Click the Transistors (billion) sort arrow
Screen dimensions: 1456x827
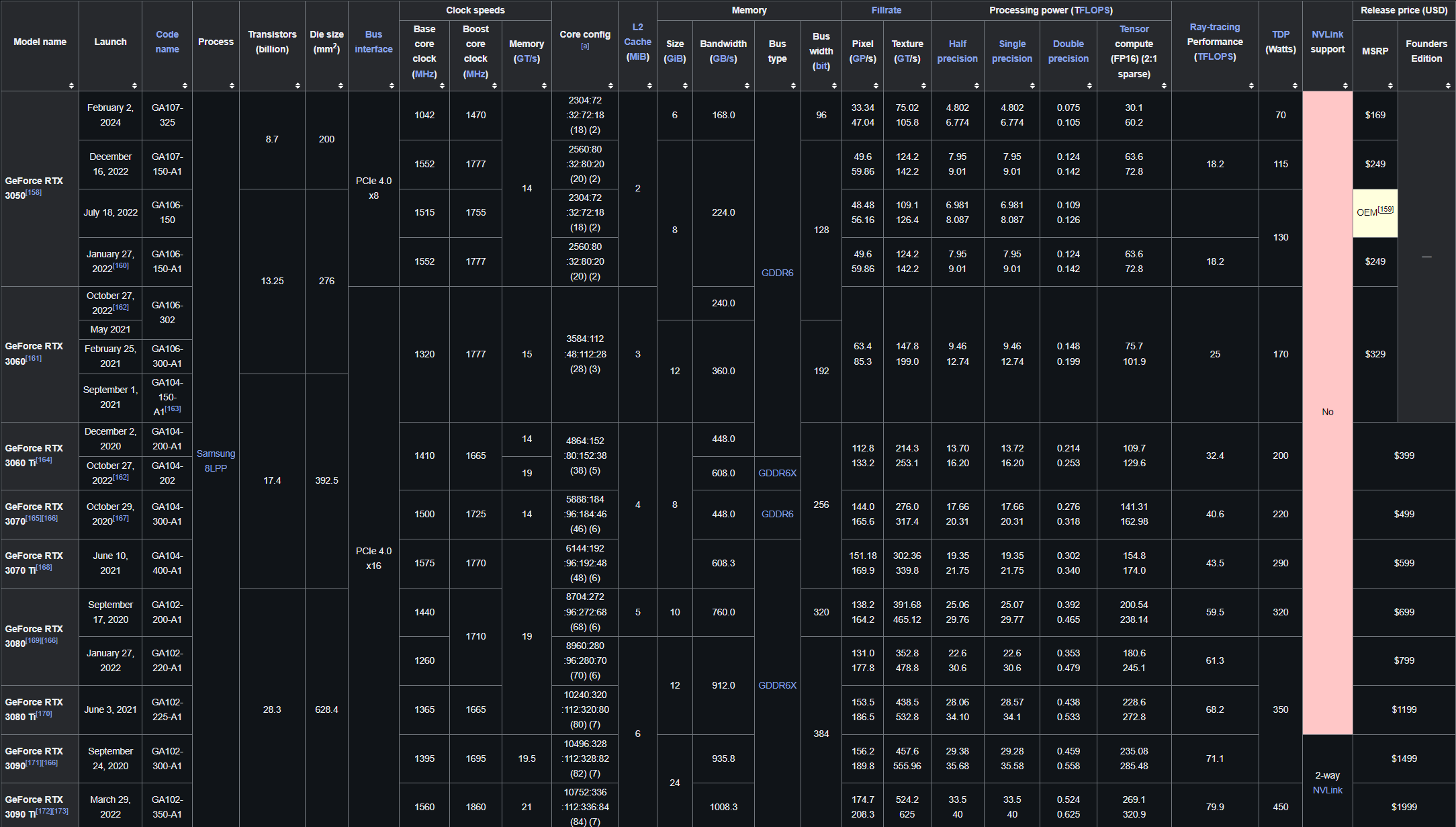(298, 86)
